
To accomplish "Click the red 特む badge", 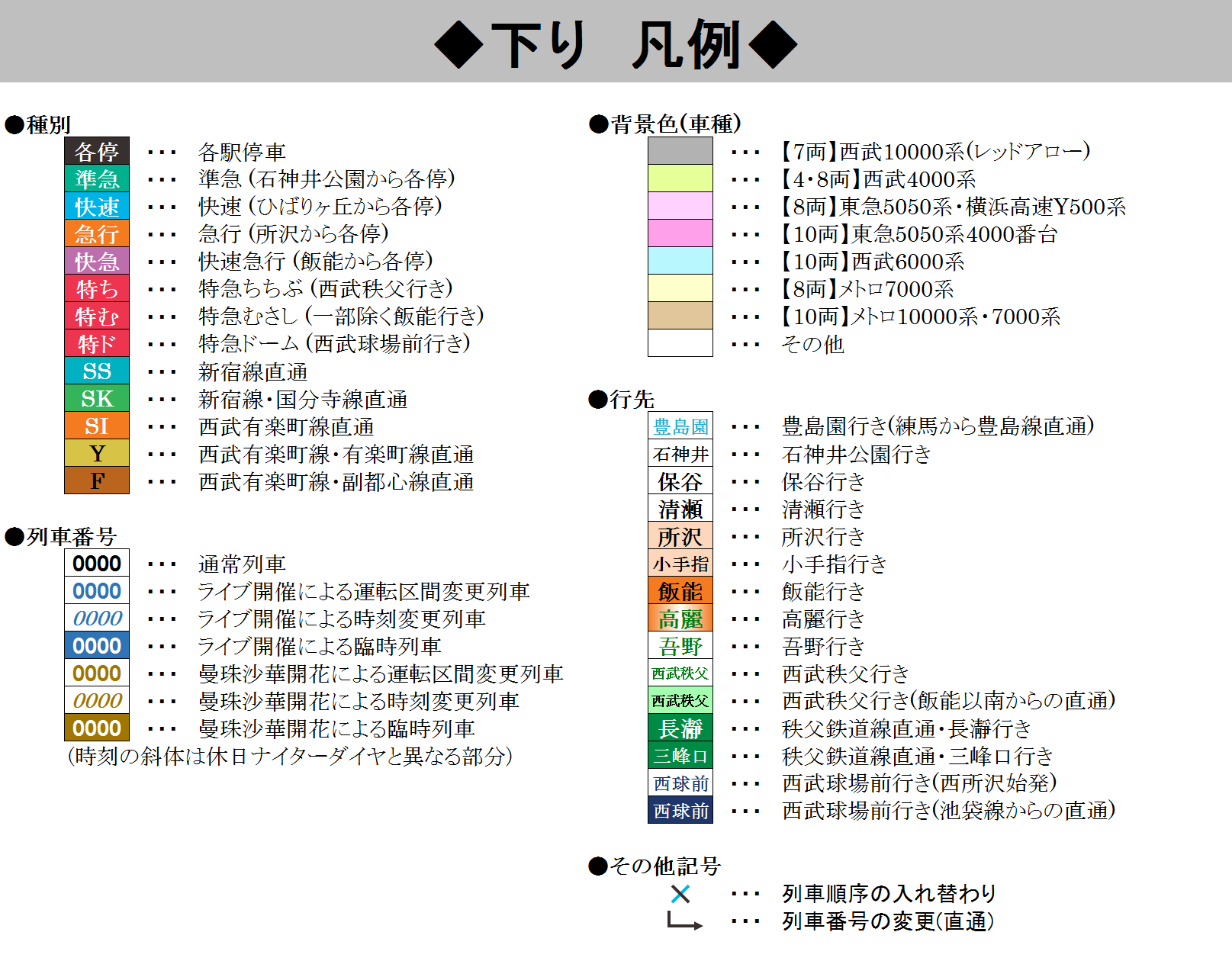I will point(97,316).
